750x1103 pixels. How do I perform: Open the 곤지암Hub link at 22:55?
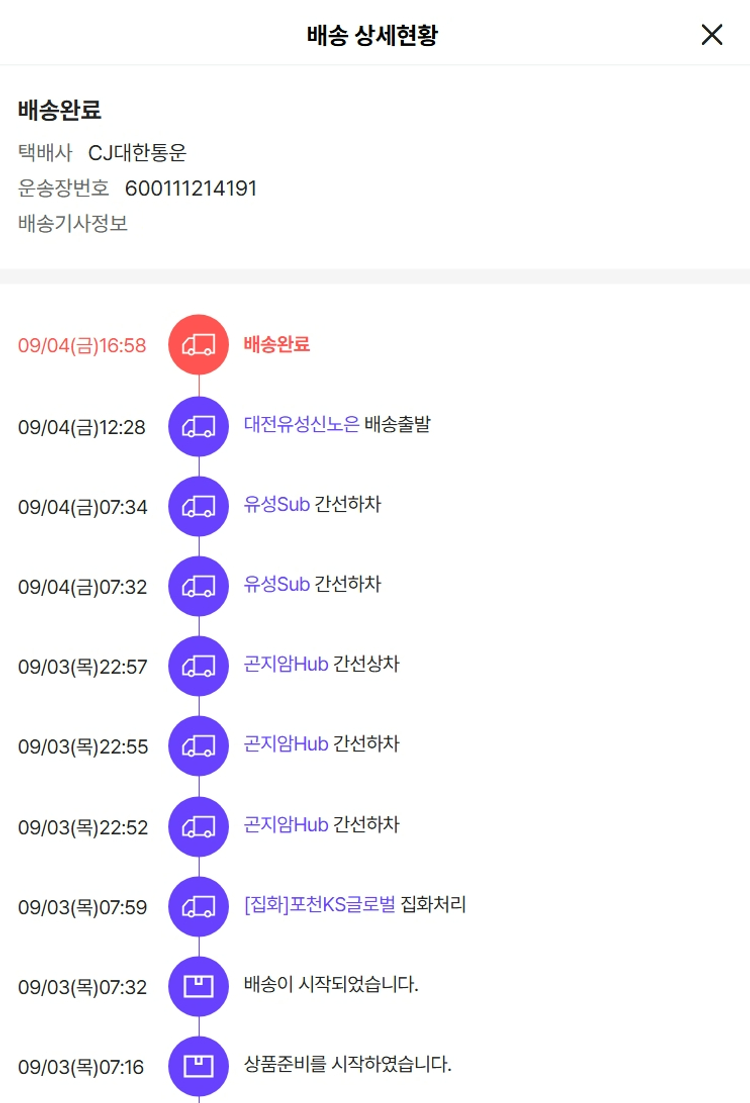286,744
